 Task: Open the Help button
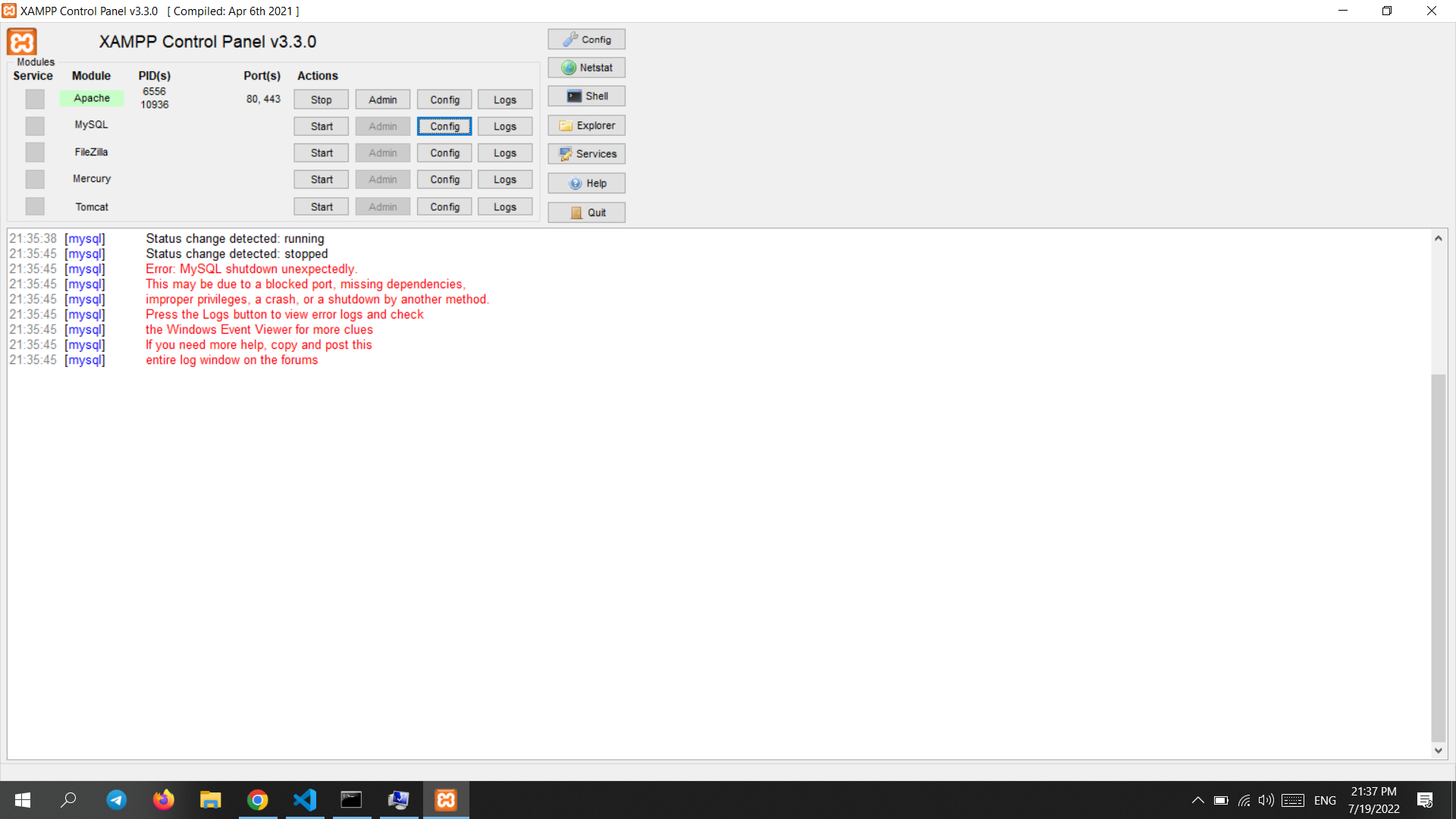click(x=586, y=184)
